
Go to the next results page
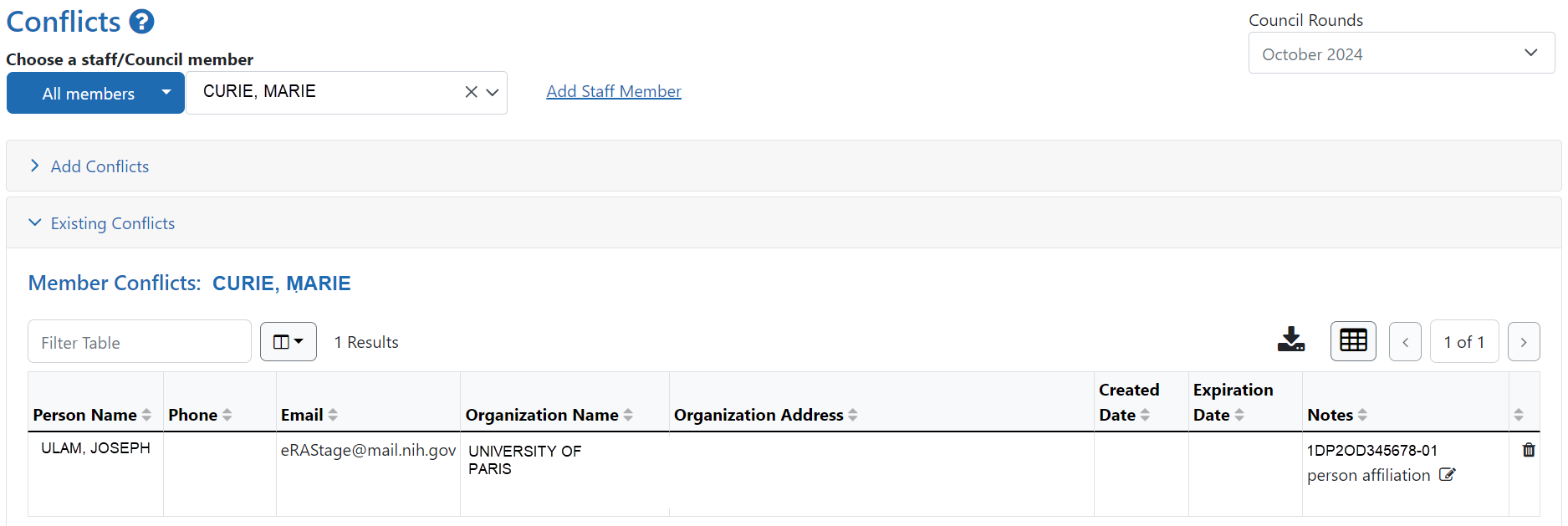tap(1524, 341)
